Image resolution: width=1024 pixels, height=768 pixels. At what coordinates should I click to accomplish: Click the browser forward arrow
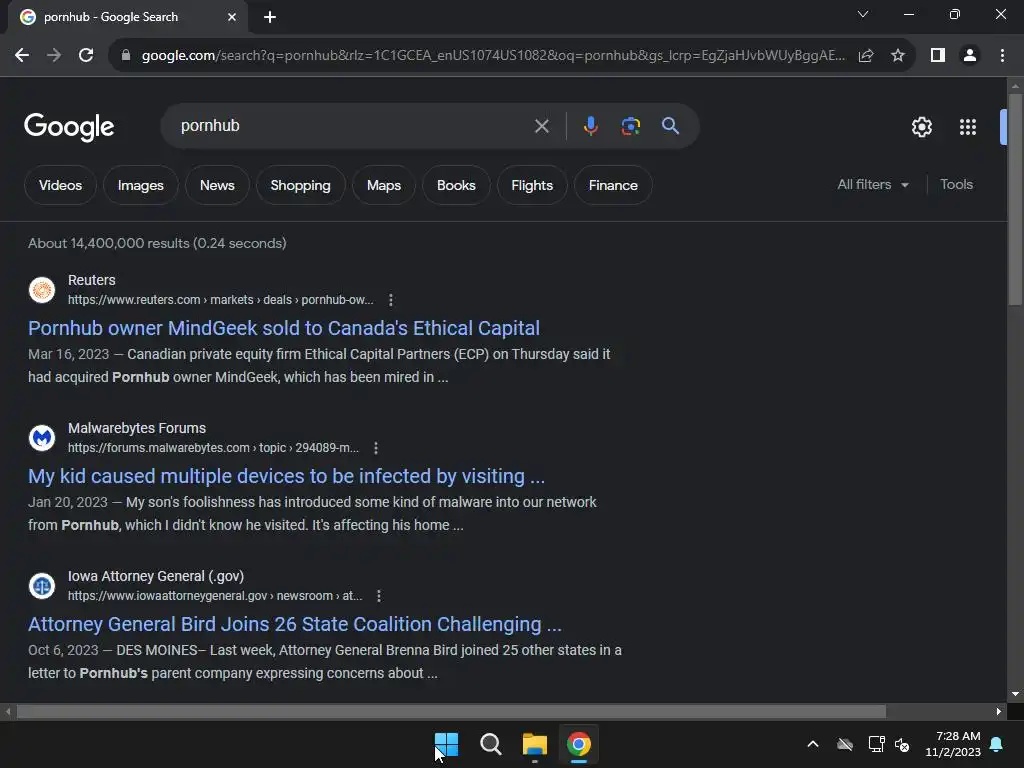(54, 56)
